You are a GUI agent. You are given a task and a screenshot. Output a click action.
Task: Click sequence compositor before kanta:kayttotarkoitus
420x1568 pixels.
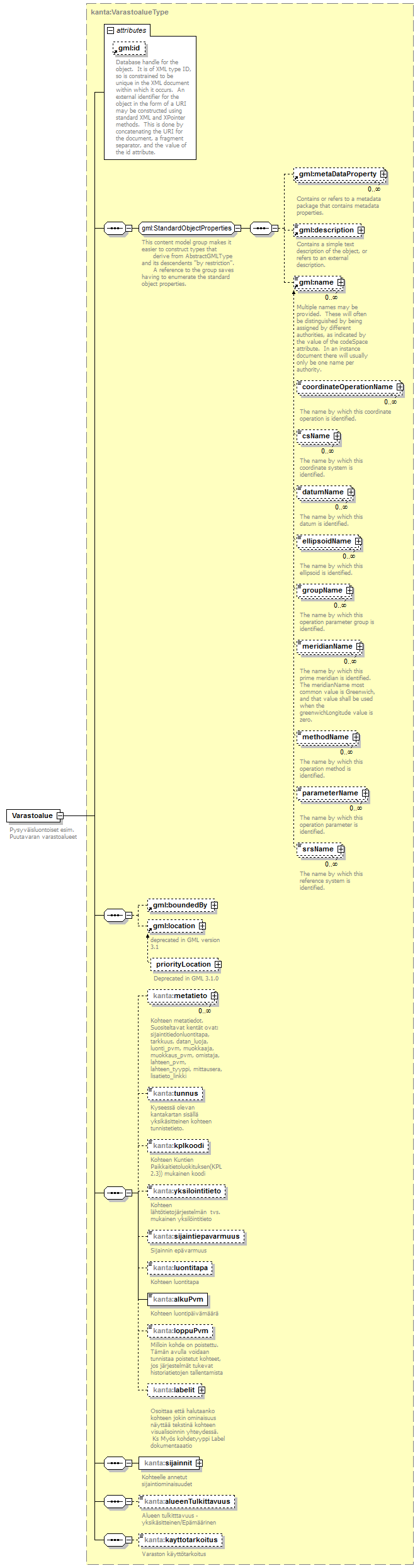pos(115,1540)
